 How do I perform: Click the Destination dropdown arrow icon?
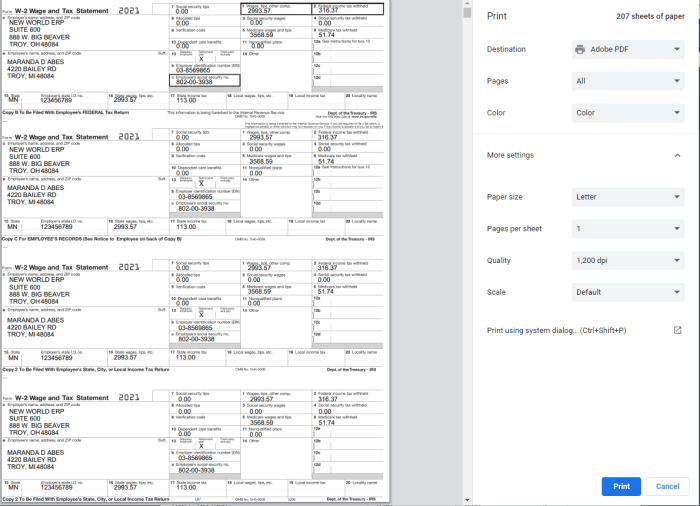pos(677,49)
